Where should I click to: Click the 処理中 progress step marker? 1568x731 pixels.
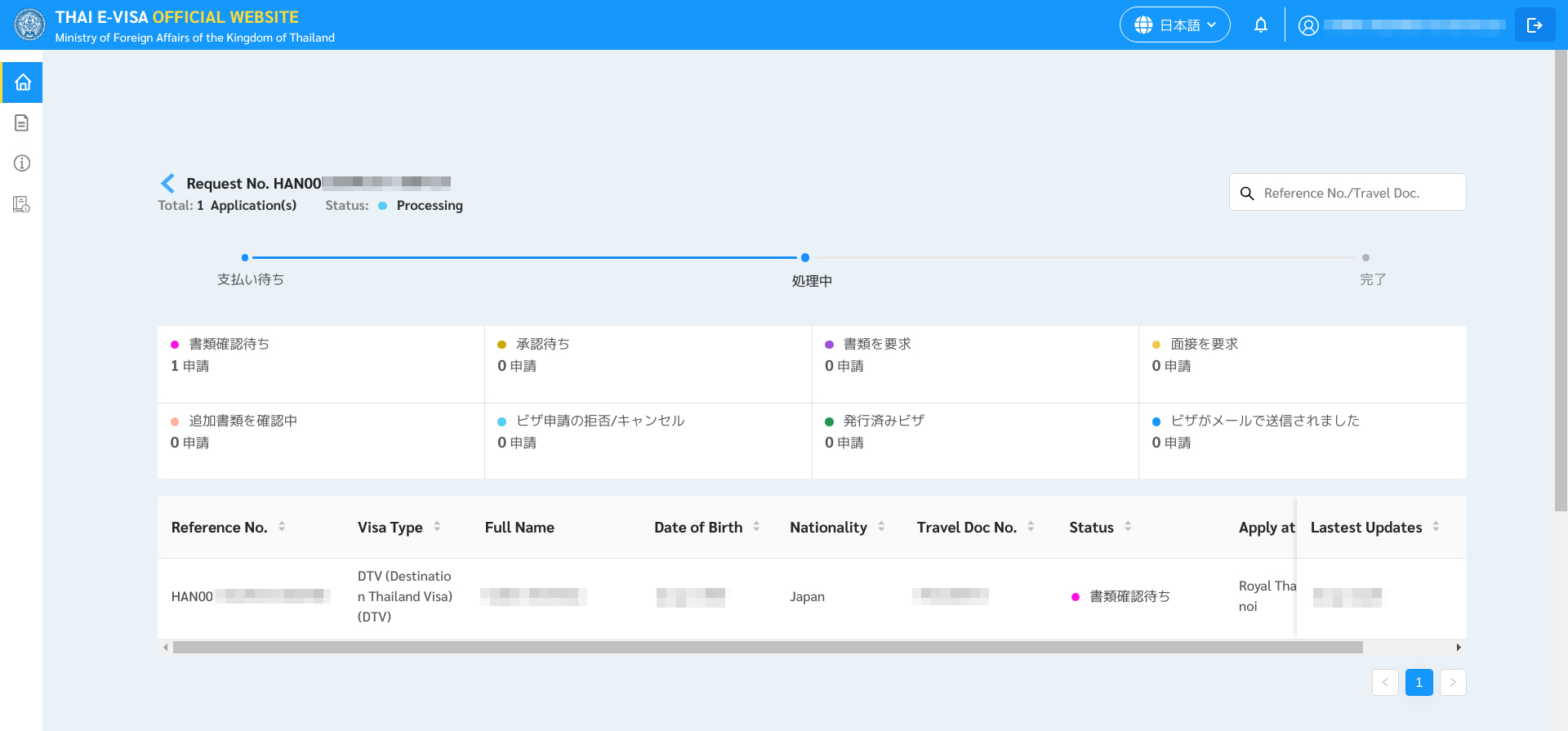(x=805, y=258)
